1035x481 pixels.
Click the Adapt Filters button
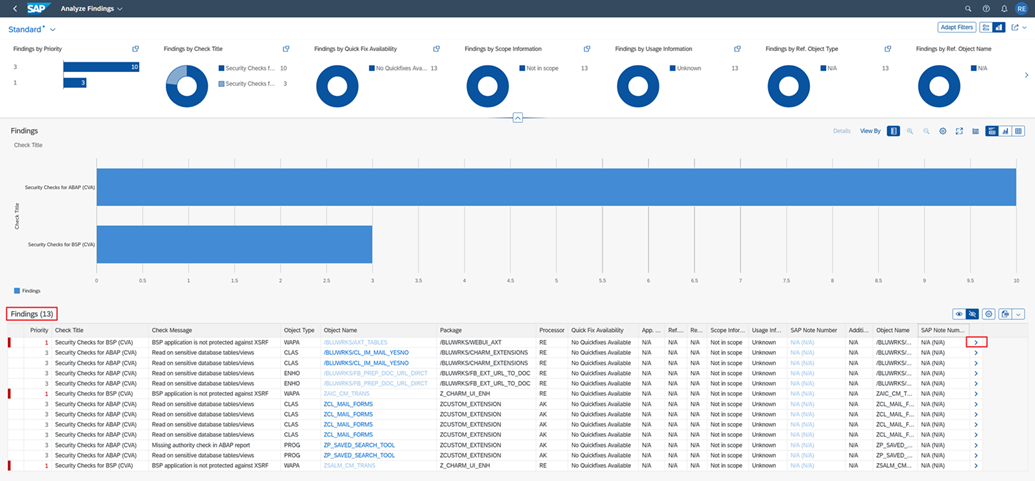956,27
